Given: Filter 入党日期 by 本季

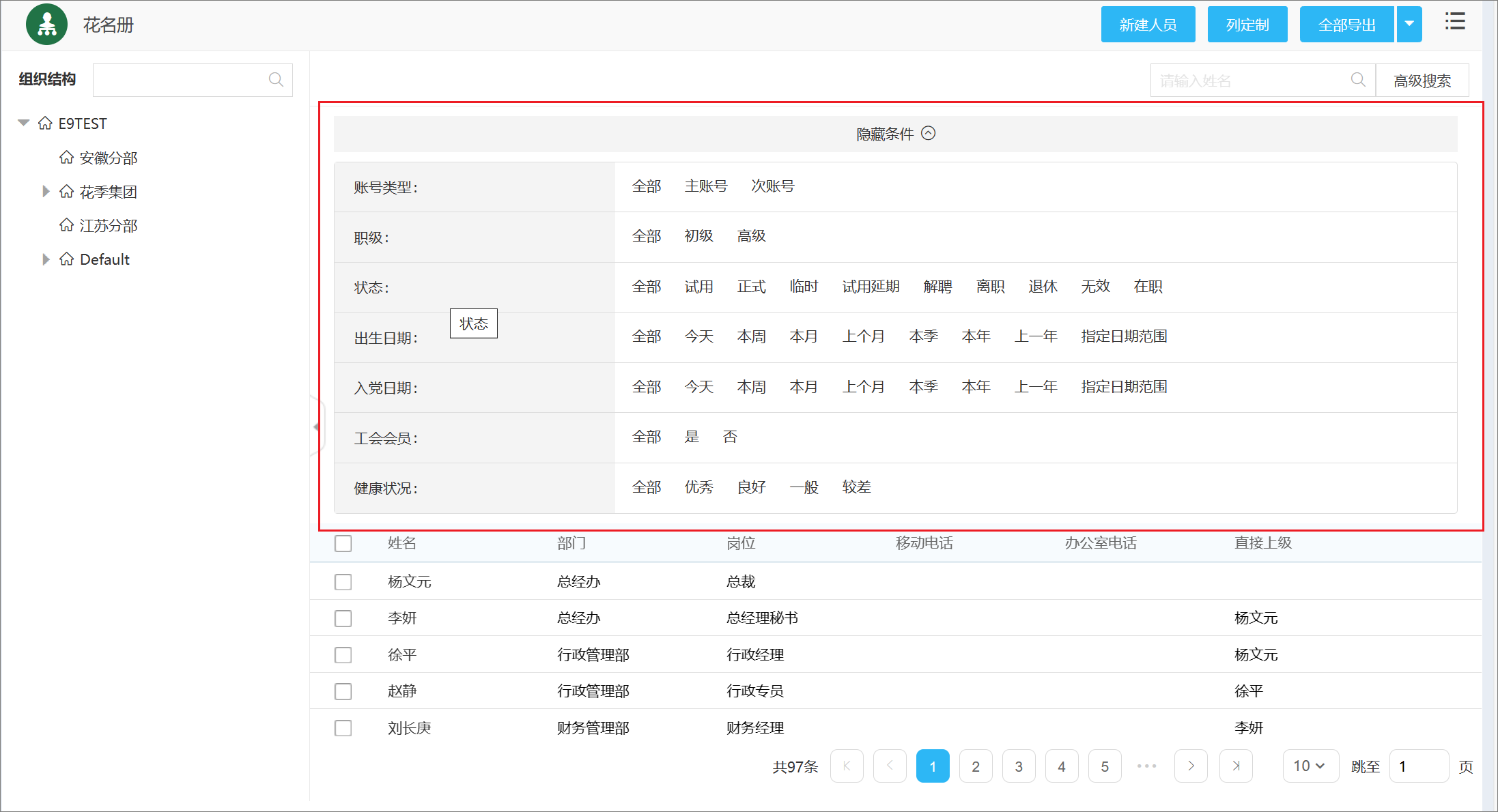Looking at the screenshot, I should click(x=923, y=387).
